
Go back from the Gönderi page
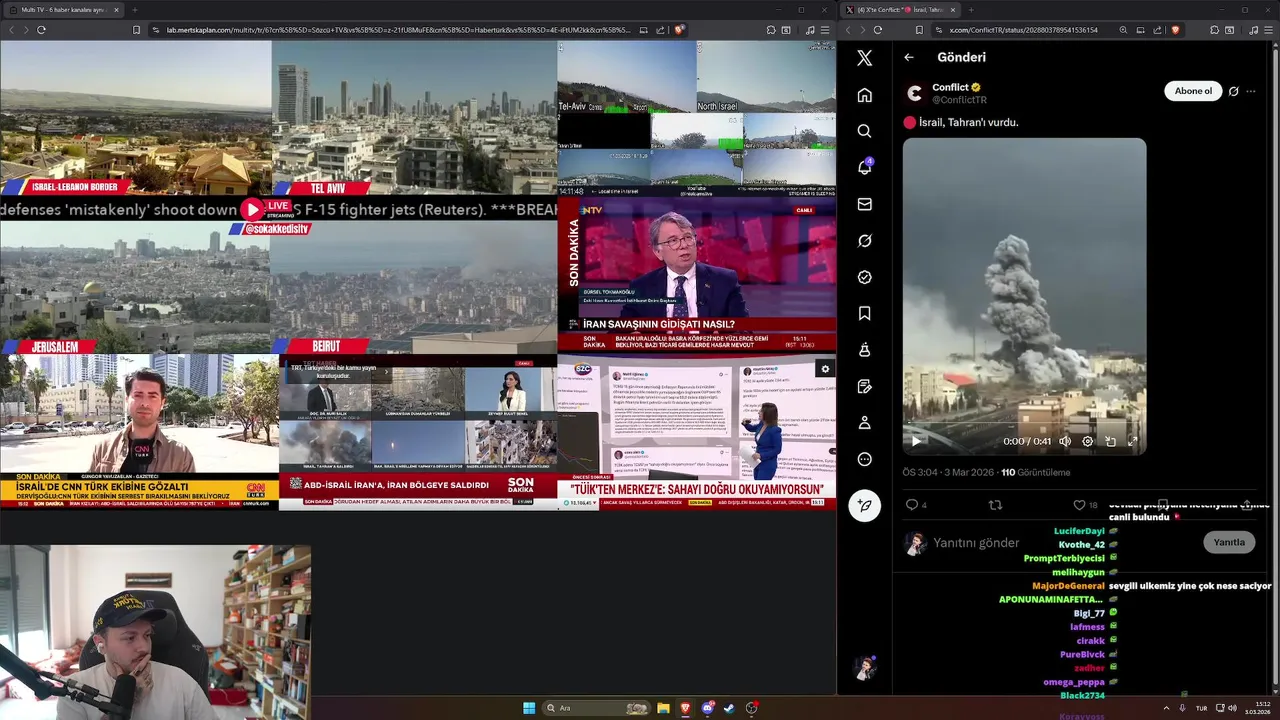[x=909, y=57]
